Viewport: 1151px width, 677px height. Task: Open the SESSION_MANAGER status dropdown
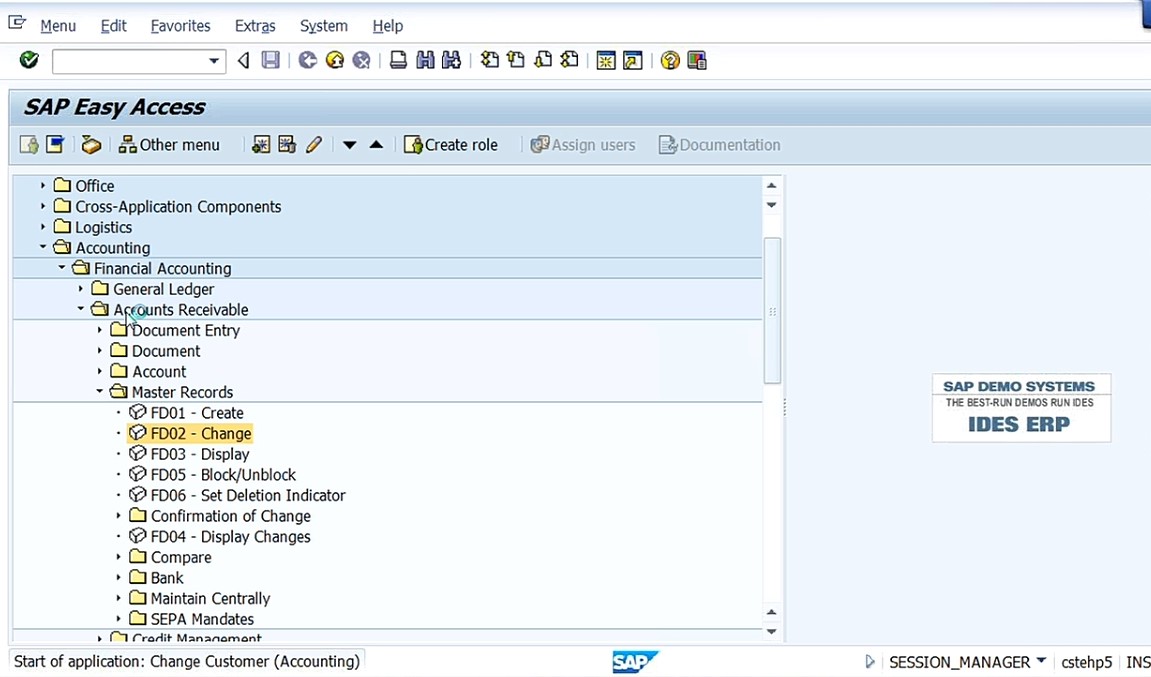(x=1041, y=661)
